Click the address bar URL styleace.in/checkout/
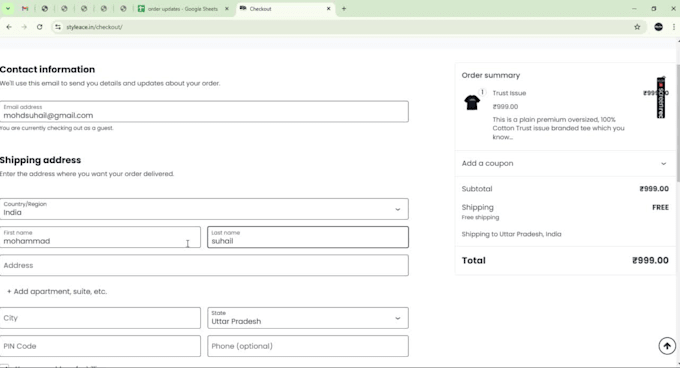Image resolution: width=680 pixels, height=368 pixels. pyautogui.click(x=94, y=27)
